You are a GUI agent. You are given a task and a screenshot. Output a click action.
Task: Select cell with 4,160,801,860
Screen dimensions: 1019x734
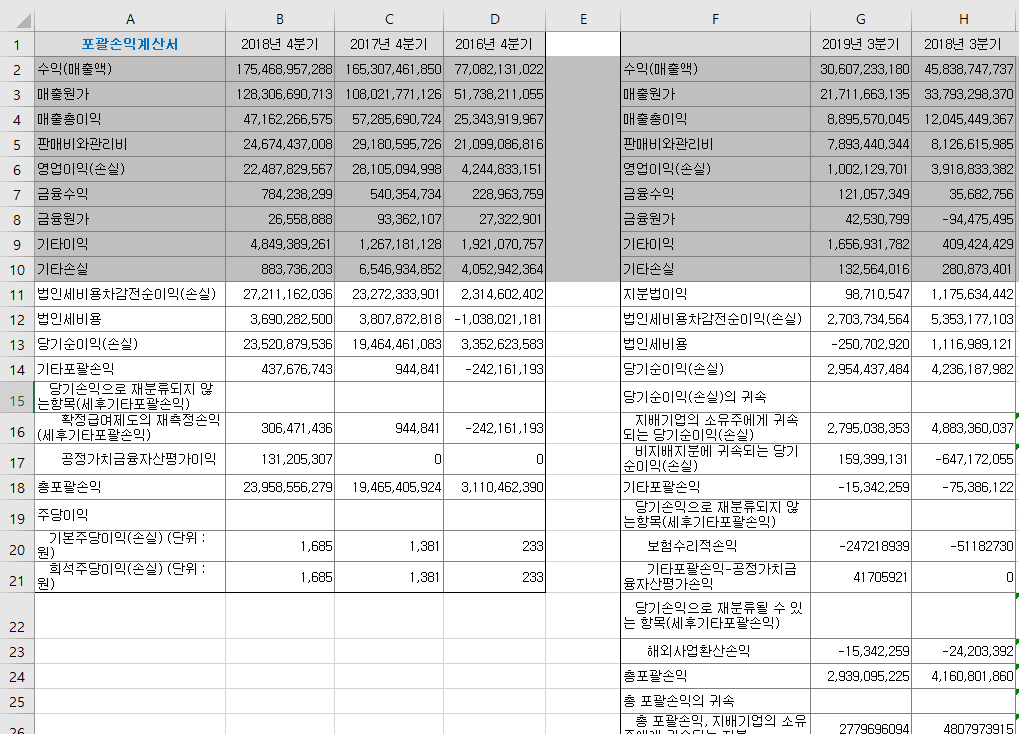click(965, 676)
